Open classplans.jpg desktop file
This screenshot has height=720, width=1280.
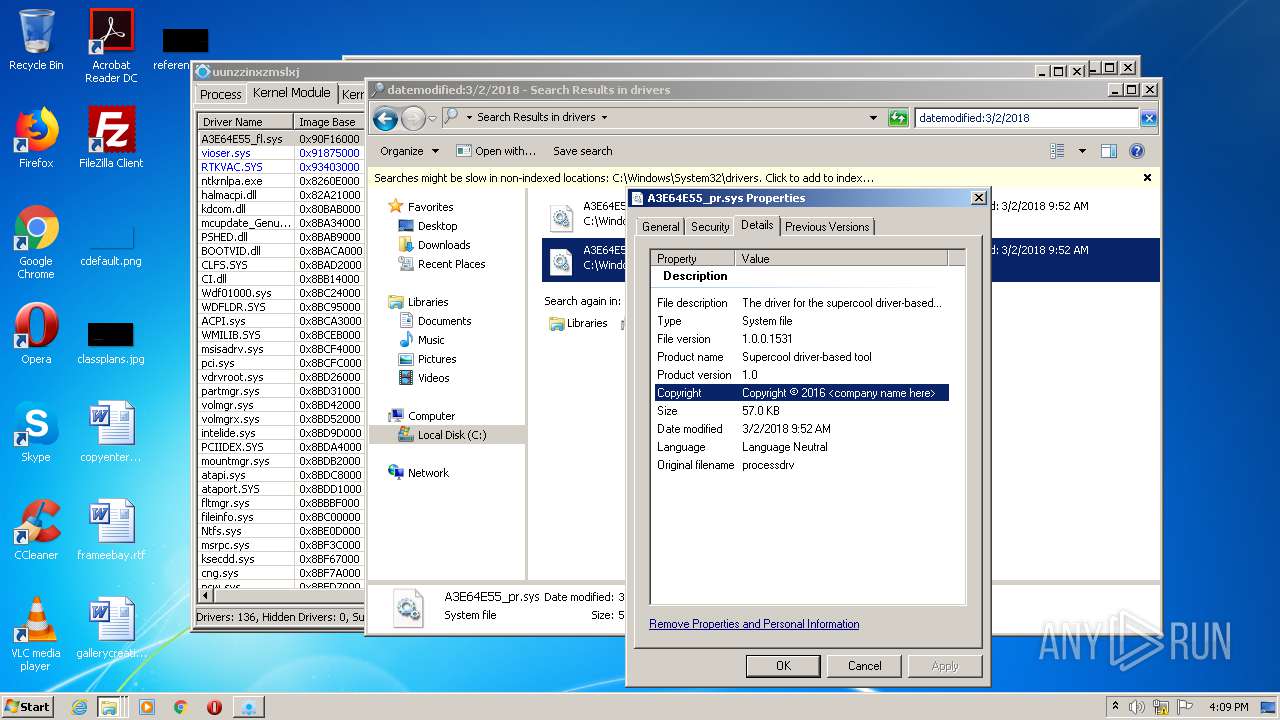coord(111,342)
